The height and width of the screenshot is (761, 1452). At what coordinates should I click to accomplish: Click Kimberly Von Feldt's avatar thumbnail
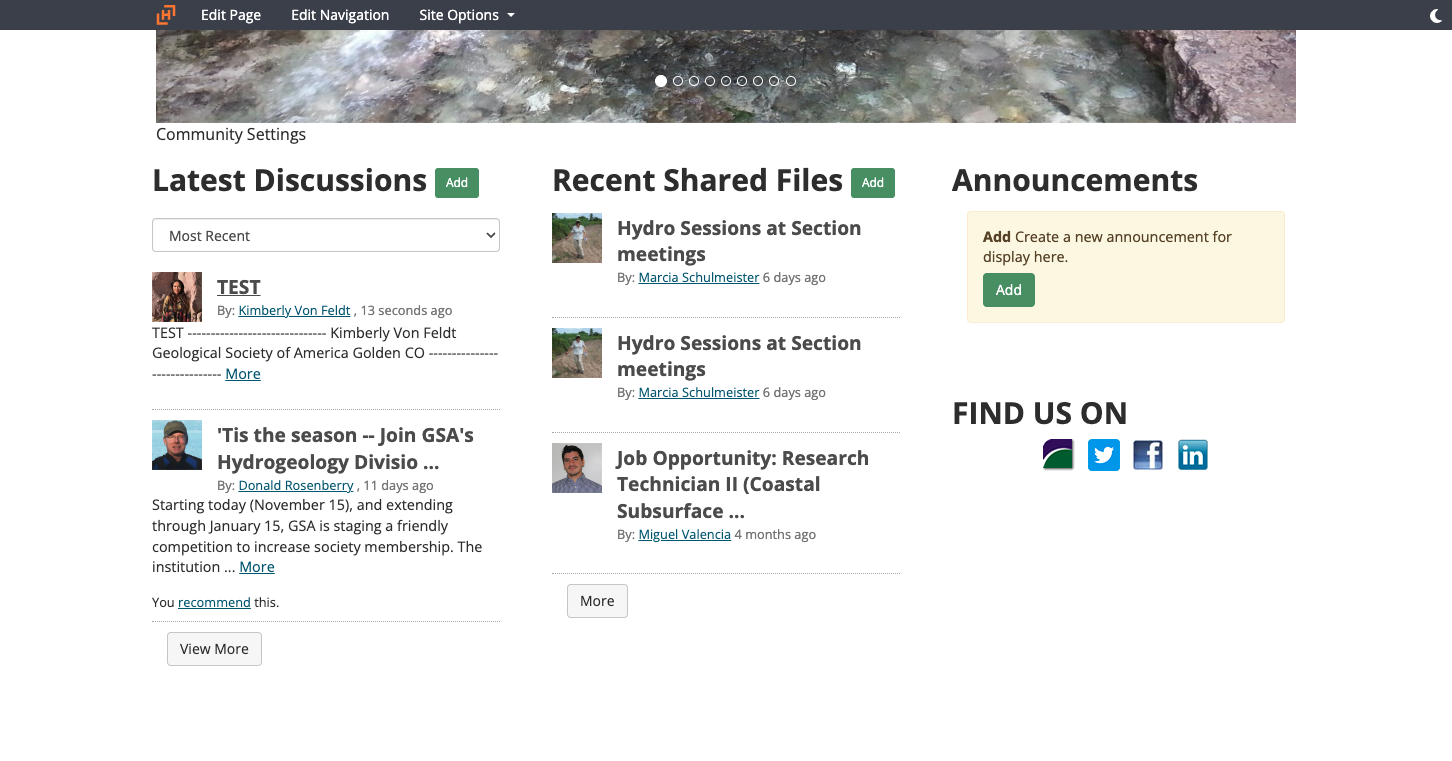[177, 297]
